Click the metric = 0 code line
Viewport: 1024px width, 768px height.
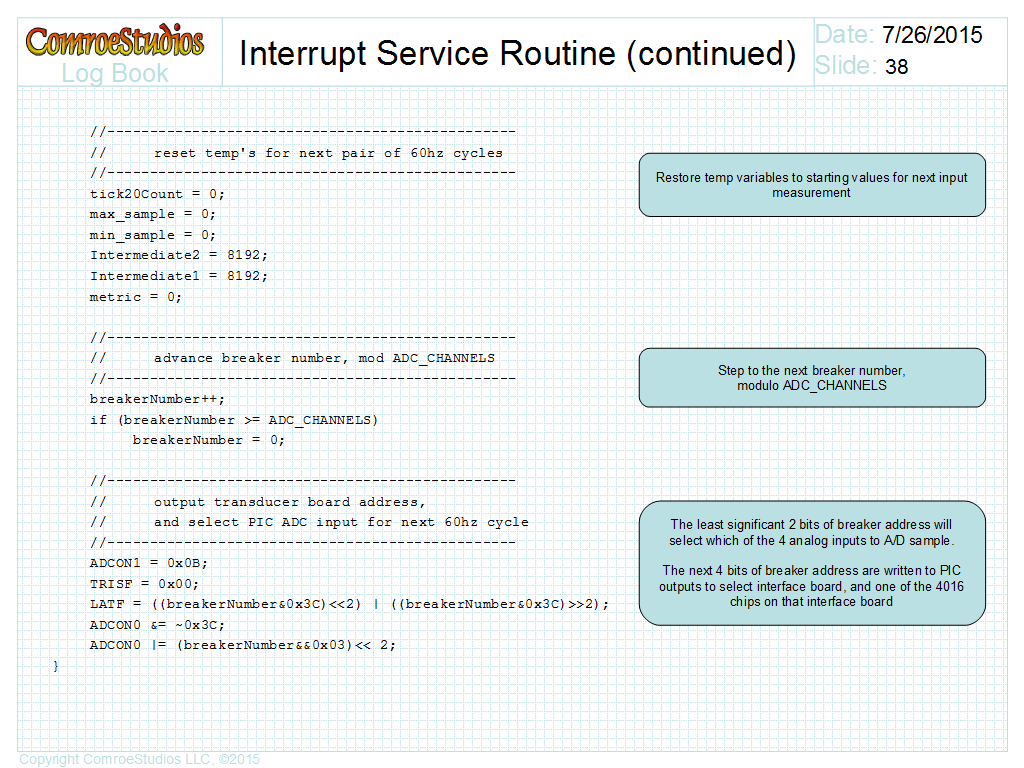click(136, 297)
